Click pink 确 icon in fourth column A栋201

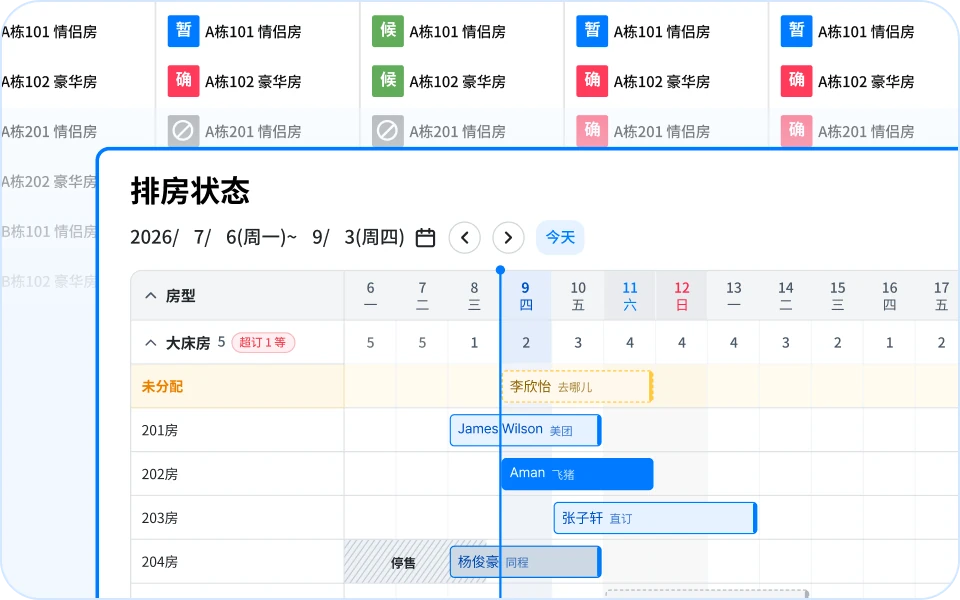[x=592, y=130]
